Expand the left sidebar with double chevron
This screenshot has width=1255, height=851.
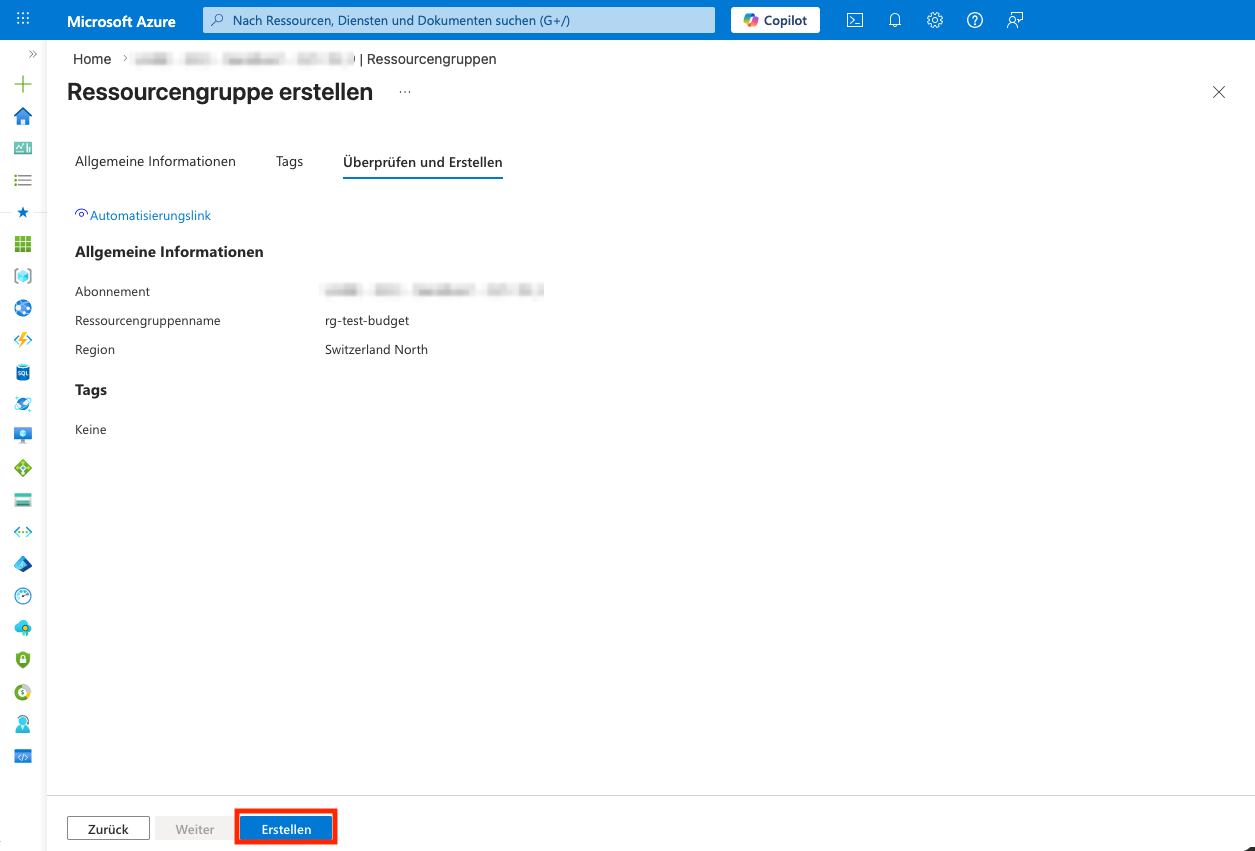(32, 54)
